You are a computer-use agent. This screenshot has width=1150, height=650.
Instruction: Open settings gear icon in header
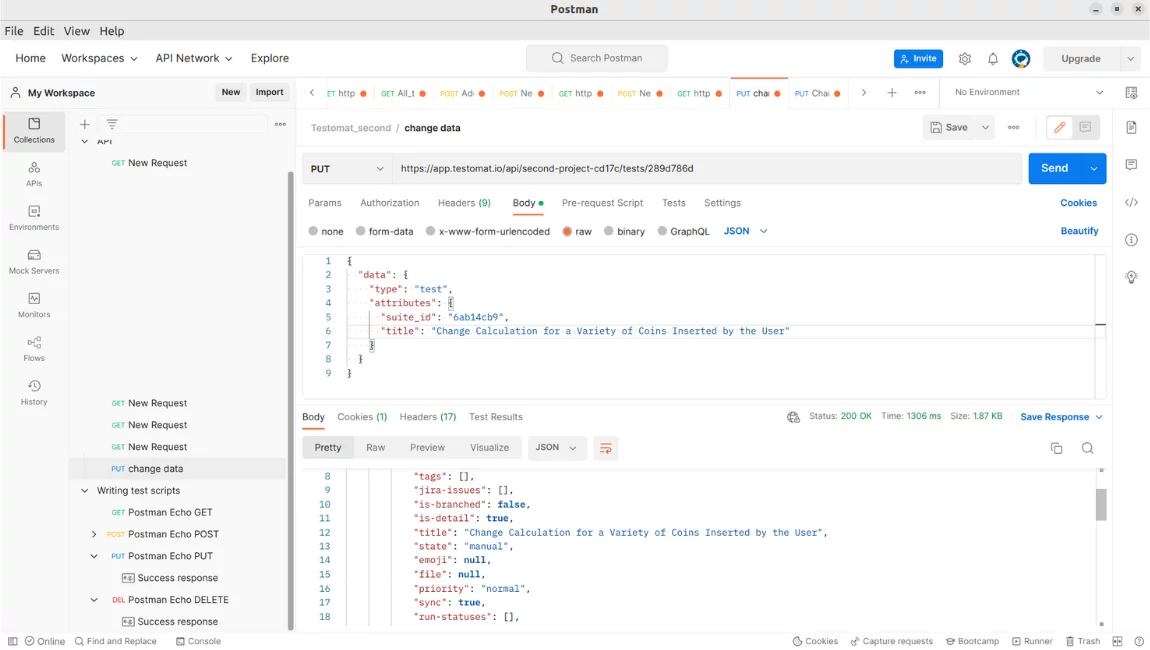(x=965, y=59)
